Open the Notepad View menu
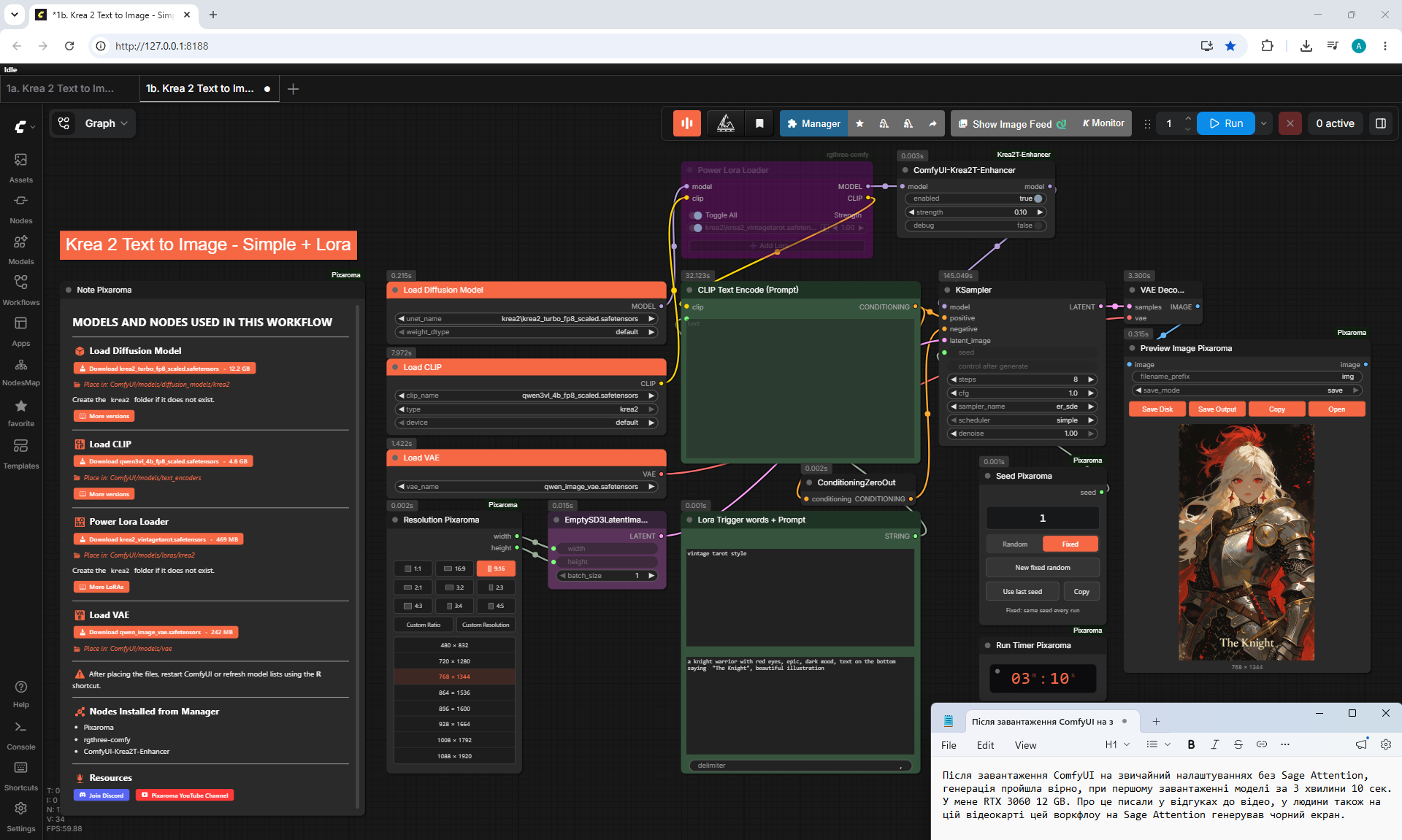This screenshot has width=1402, height=840. click(1025, 745)
